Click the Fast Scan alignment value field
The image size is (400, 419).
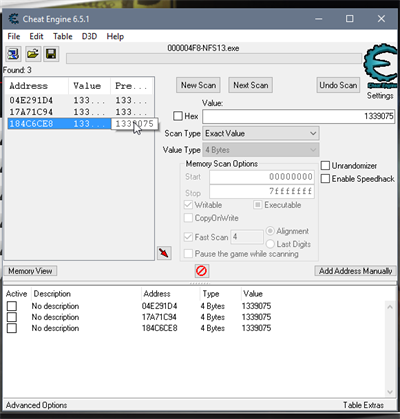tap(247, 237)
